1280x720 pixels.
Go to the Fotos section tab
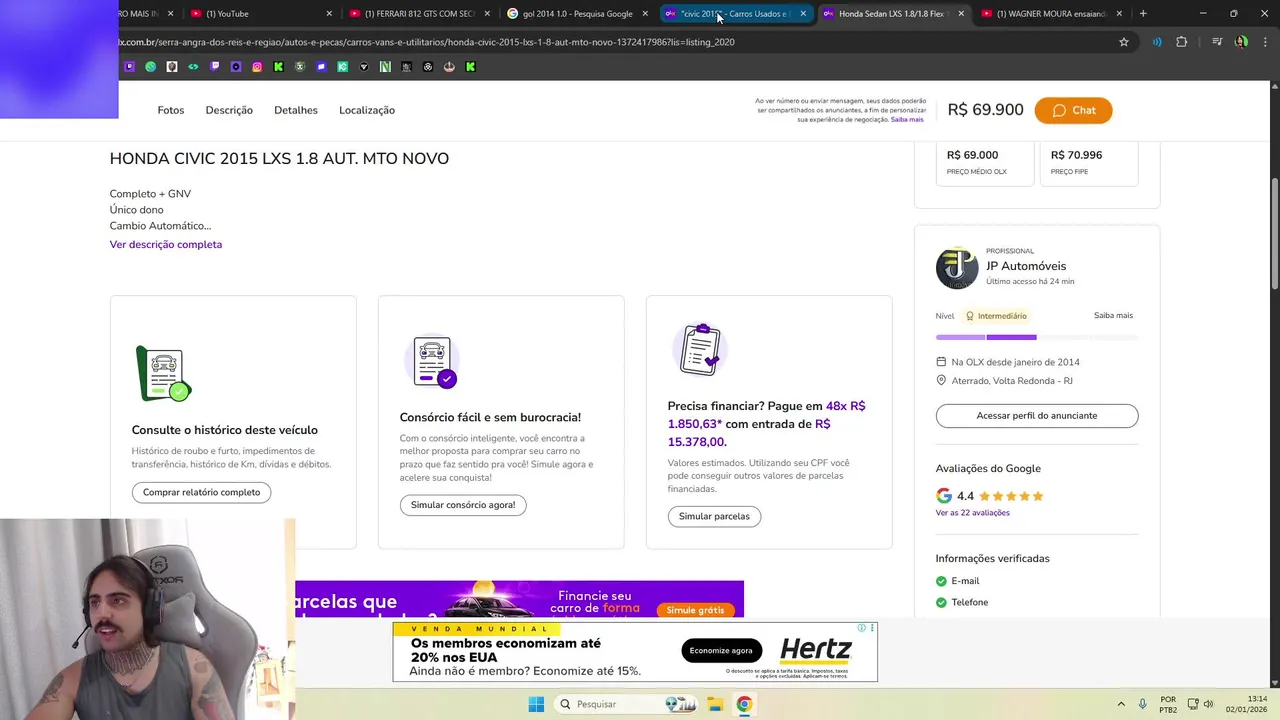click(171, 110)
